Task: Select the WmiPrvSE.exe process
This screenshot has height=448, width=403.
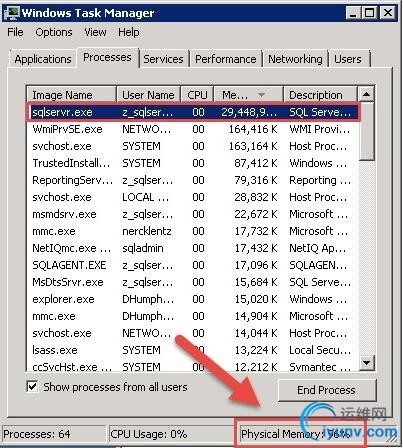Action: coord(193,129)
